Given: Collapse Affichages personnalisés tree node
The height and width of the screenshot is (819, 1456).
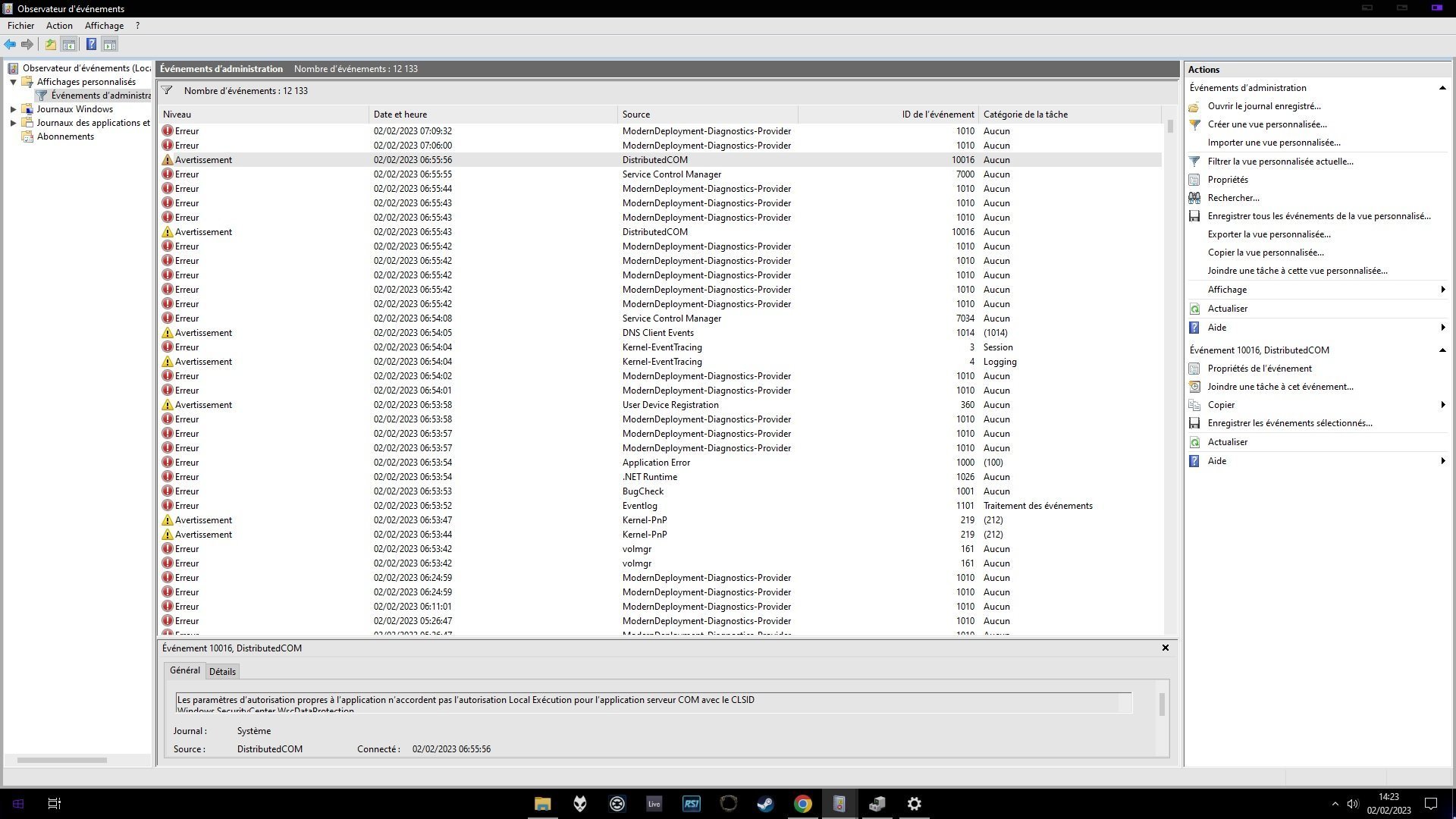Looking at the screenshot, I should [x=13, y=82].
